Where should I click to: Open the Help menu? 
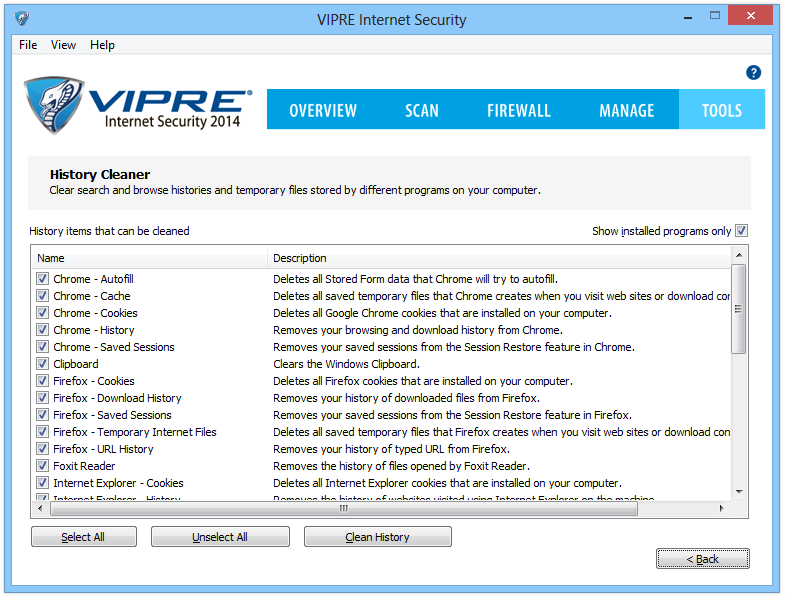pyautogui.click(x=102, y=45)
